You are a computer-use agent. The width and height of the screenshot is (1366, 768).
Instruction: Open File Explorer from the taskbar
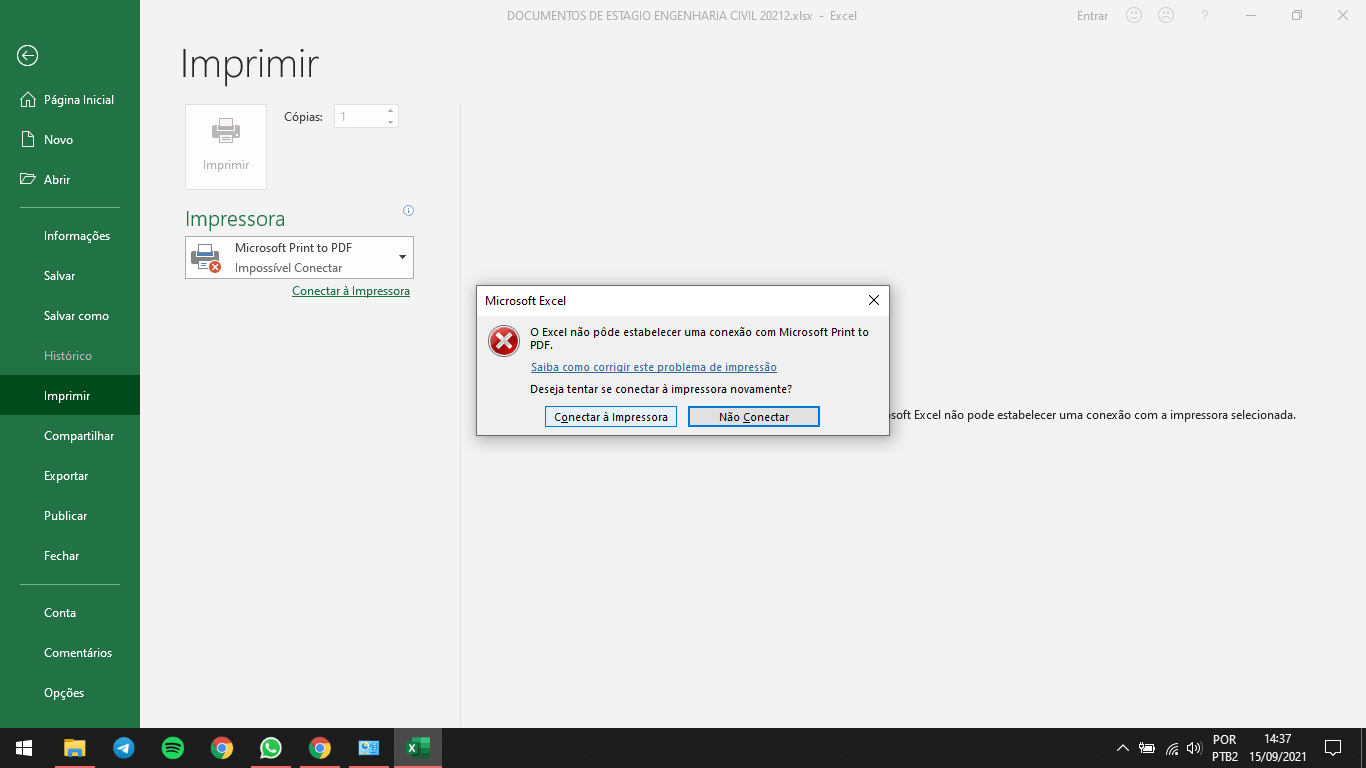tap(75, 748)
